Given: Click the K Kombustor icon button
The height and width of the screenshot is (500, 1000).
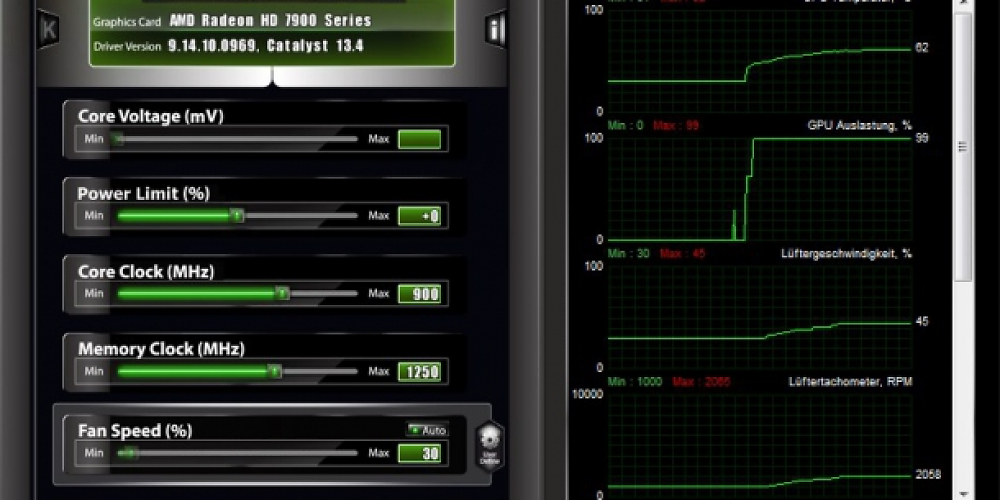Looking at the screenshot, I should [x=48, y=29].
